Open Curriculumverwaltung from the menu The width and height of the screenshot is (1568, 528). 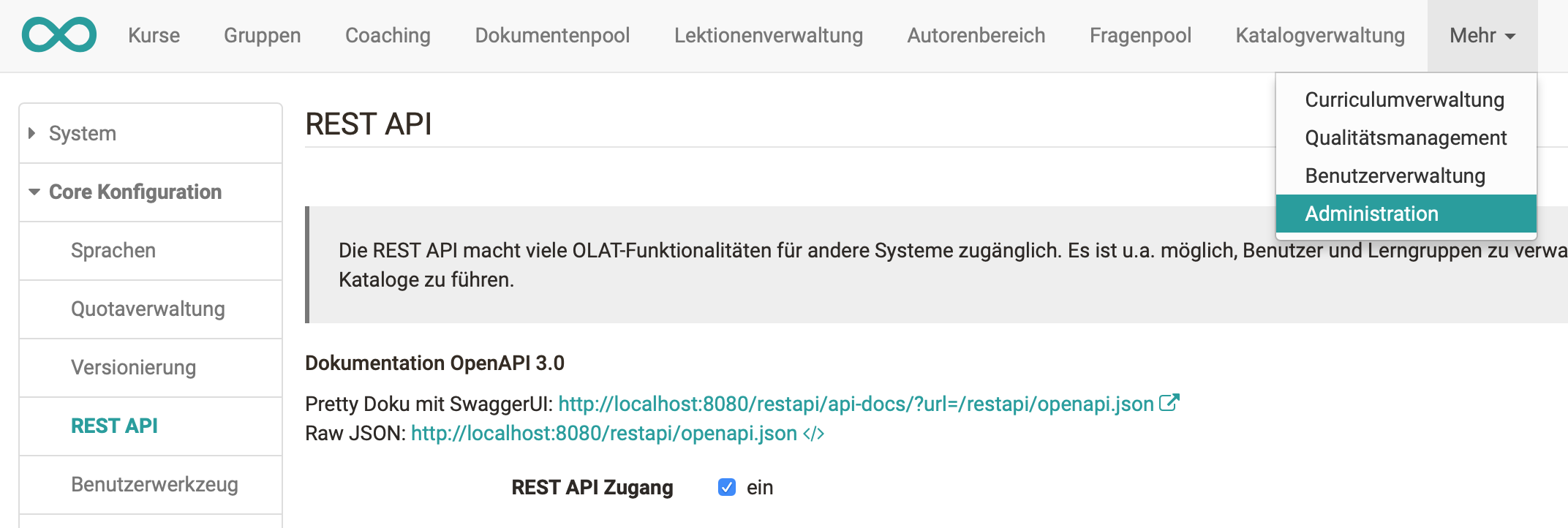coord(1405,99)
